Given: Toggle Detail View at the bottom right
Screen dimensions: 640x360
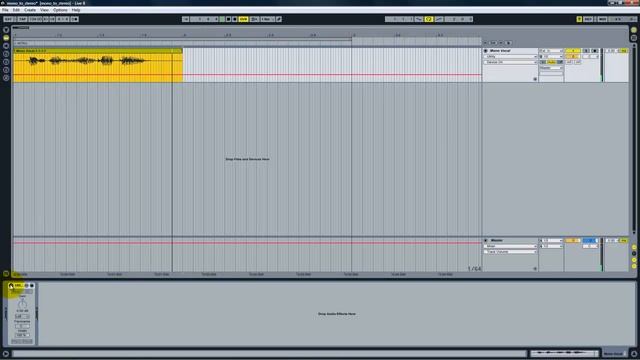Looking at the screenshot, I should point(634,354).
